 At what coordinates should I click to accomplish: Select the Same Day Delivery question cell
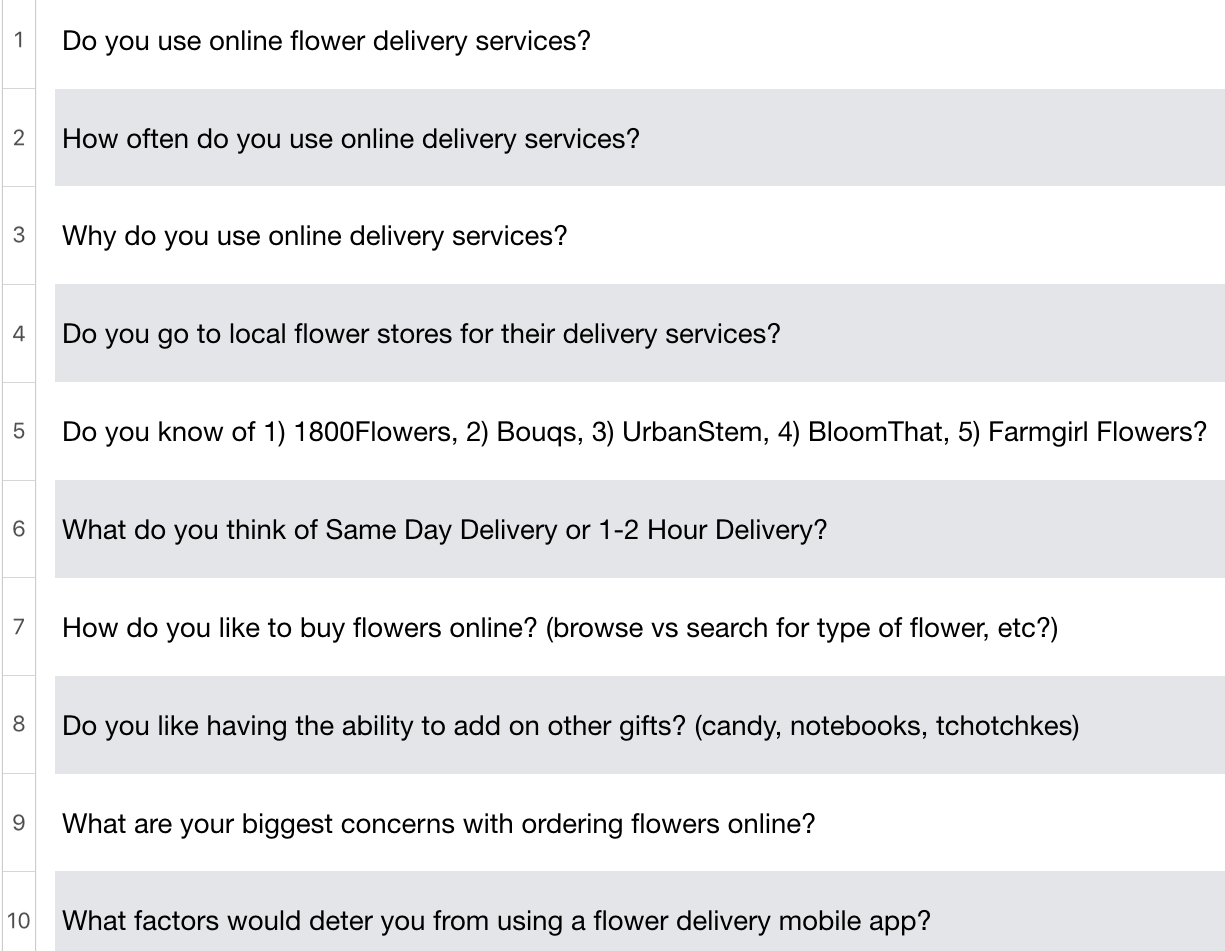(640, 529)
